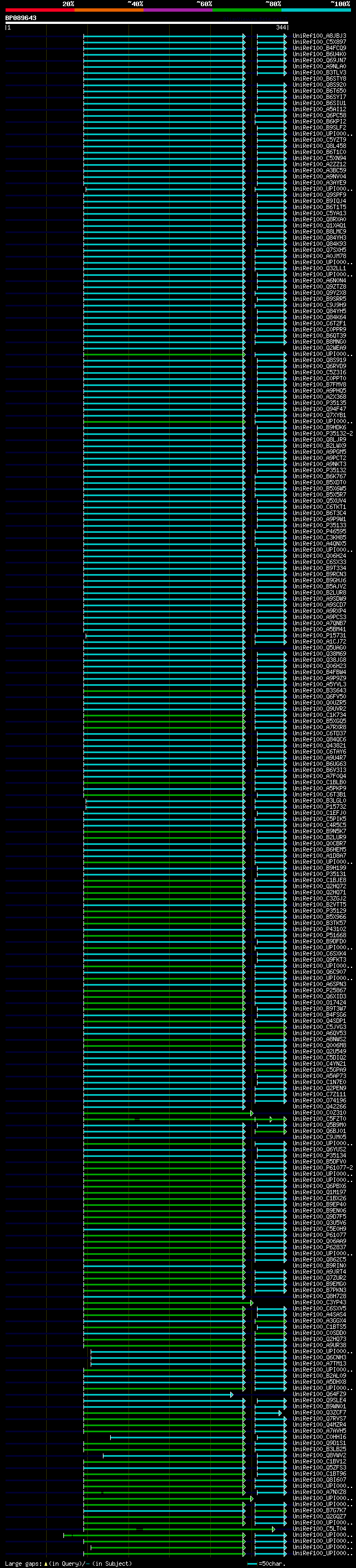356x1568 pixels.
Task: Click the UniRef100_Q6BJ01 label
Action: pos(319,1131)
